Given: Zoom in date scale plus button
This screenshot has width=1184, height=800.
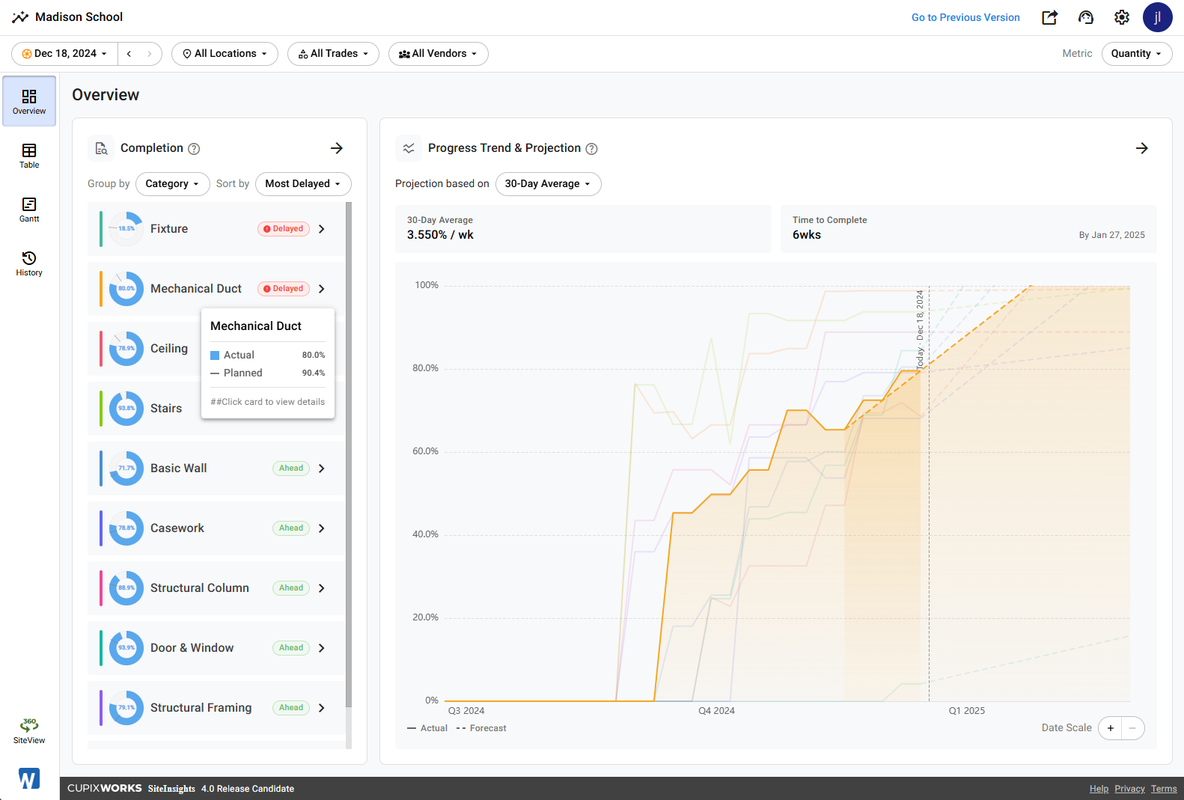Looking at the screenshot, I should (x=1110, y=728).
